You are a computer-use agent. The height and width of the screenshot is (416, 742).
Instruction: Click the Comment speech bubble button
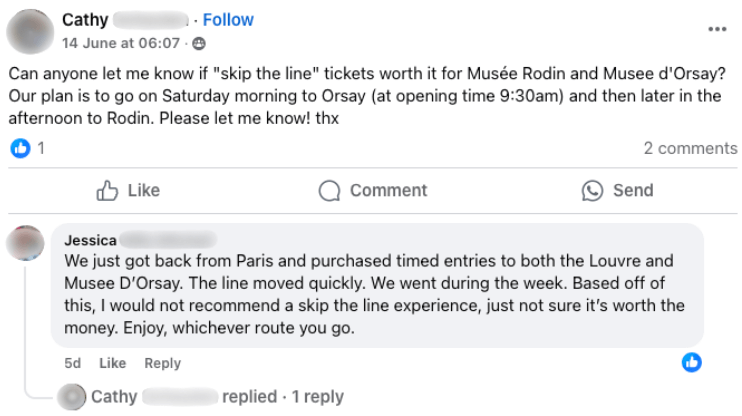372,190
